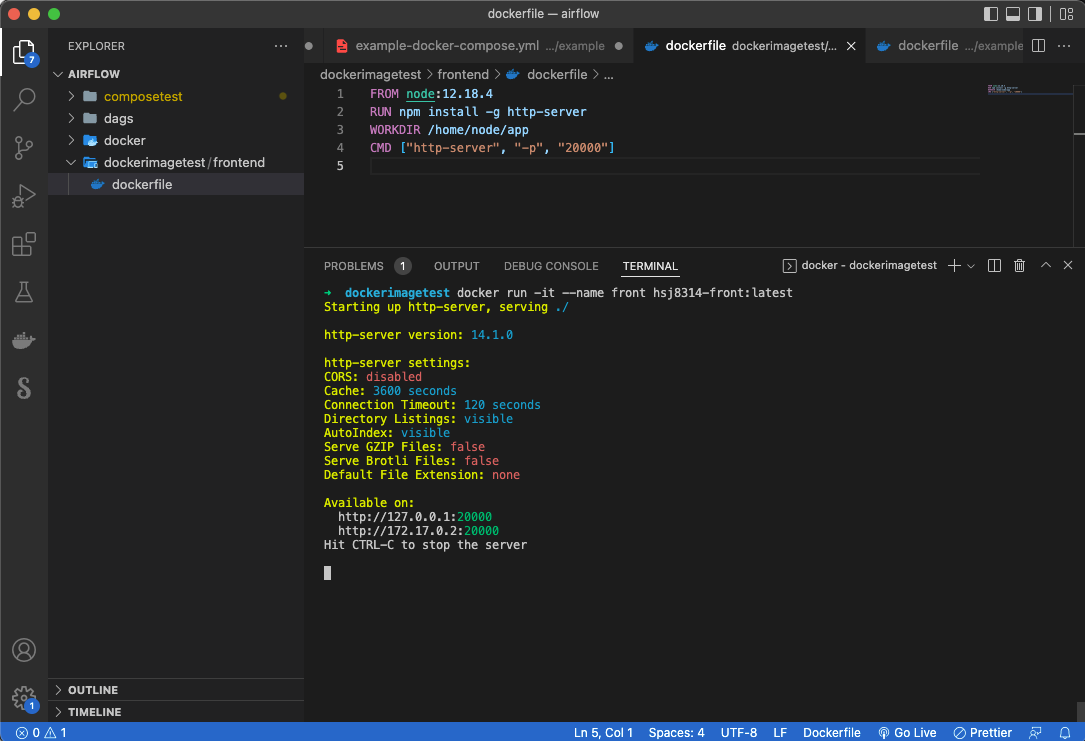Switch to example-docker-compose.yml tab
The image size is (1085, 741).
click(x=480, y=46)
